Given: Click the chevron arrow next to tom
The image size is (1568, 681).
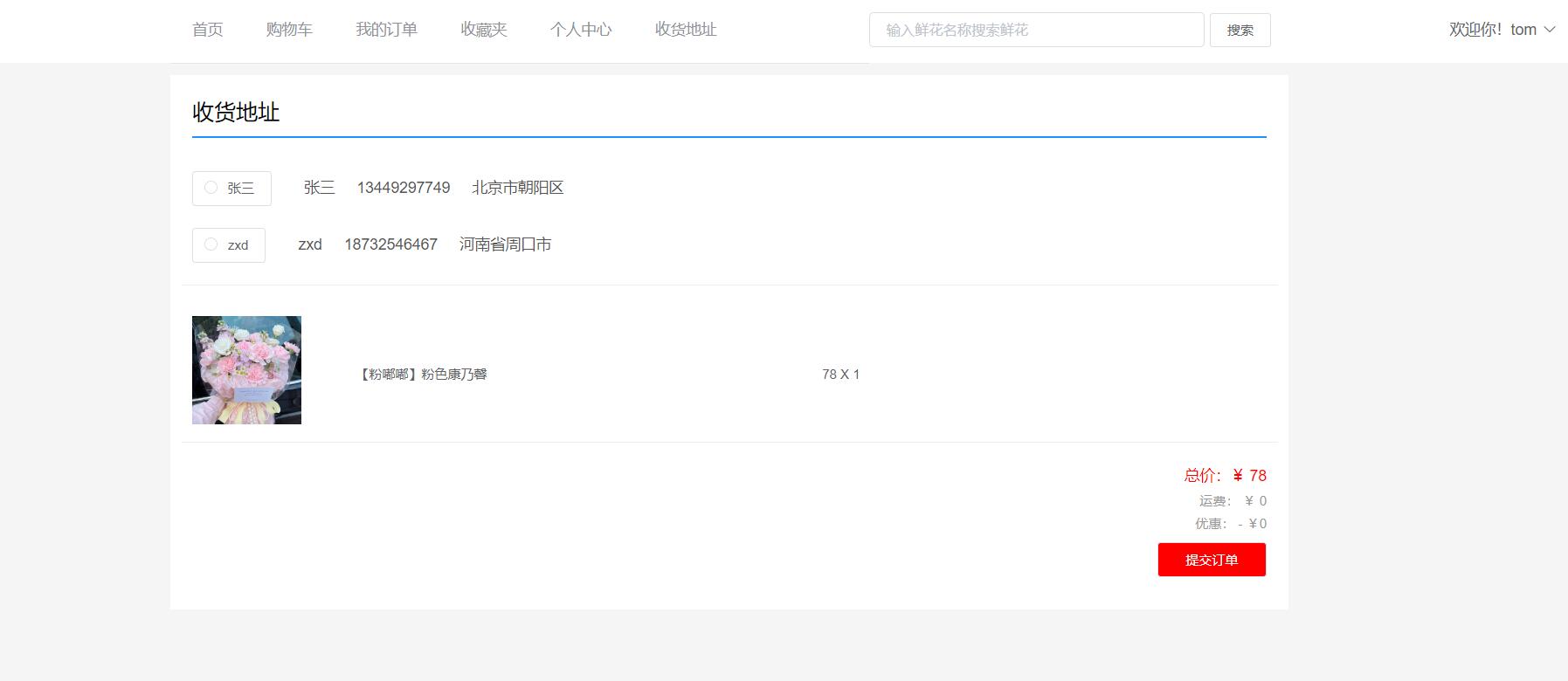Looking at the screenshot, I should click(1550, 30).
